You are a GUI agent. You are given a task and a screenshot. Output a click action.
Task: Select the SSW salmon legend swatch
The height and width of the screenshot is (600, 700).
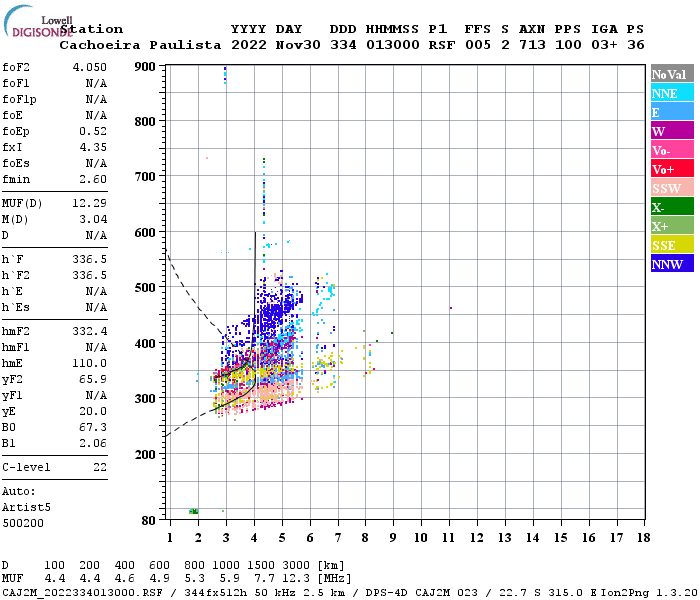coord(672,188)
